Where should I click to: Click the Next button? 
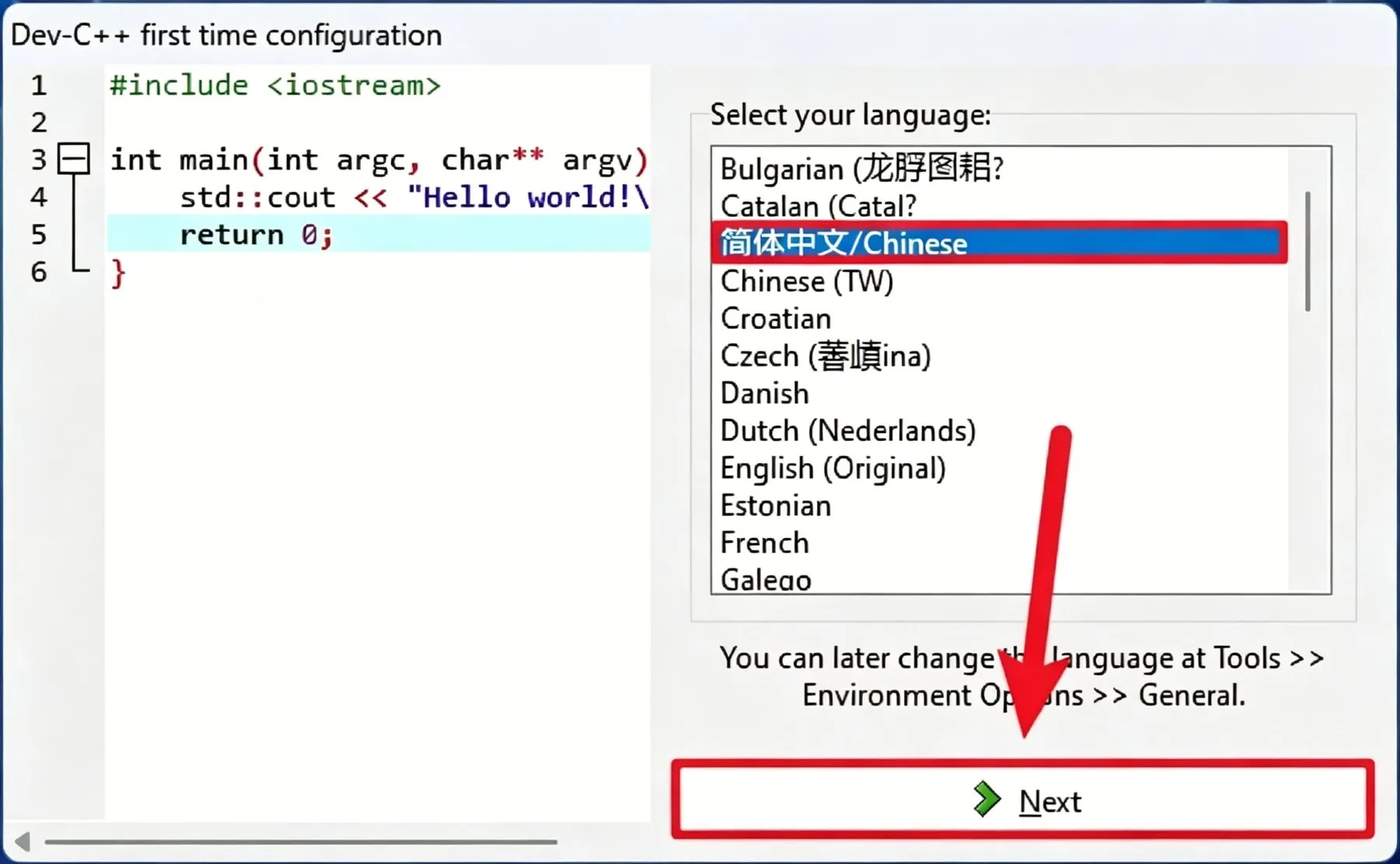1023,800
